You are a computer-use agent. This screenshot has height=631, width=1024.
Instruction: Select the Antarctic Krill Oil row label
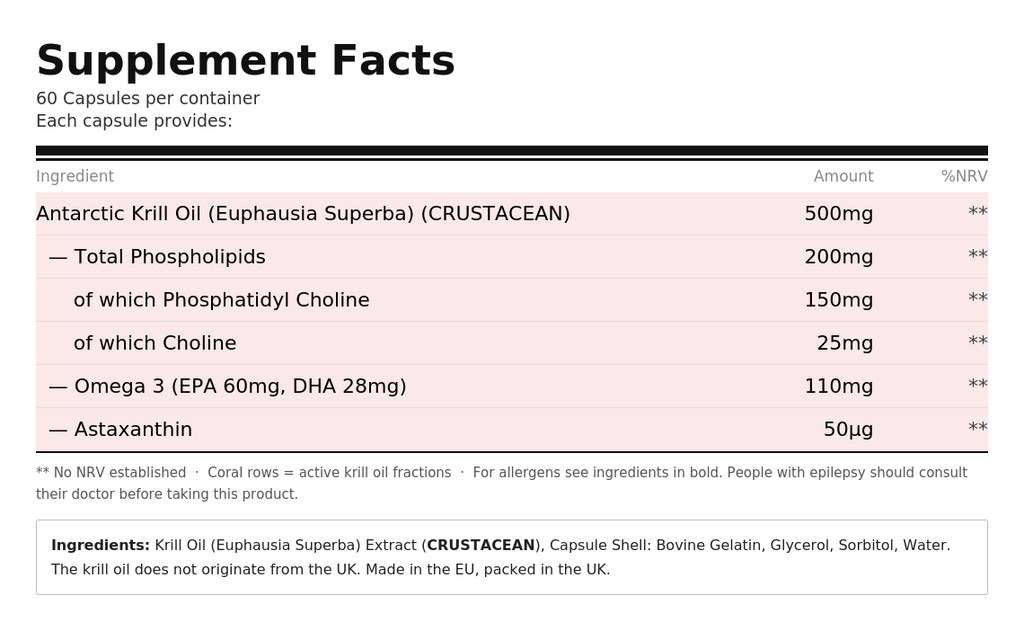coord(303,214)
